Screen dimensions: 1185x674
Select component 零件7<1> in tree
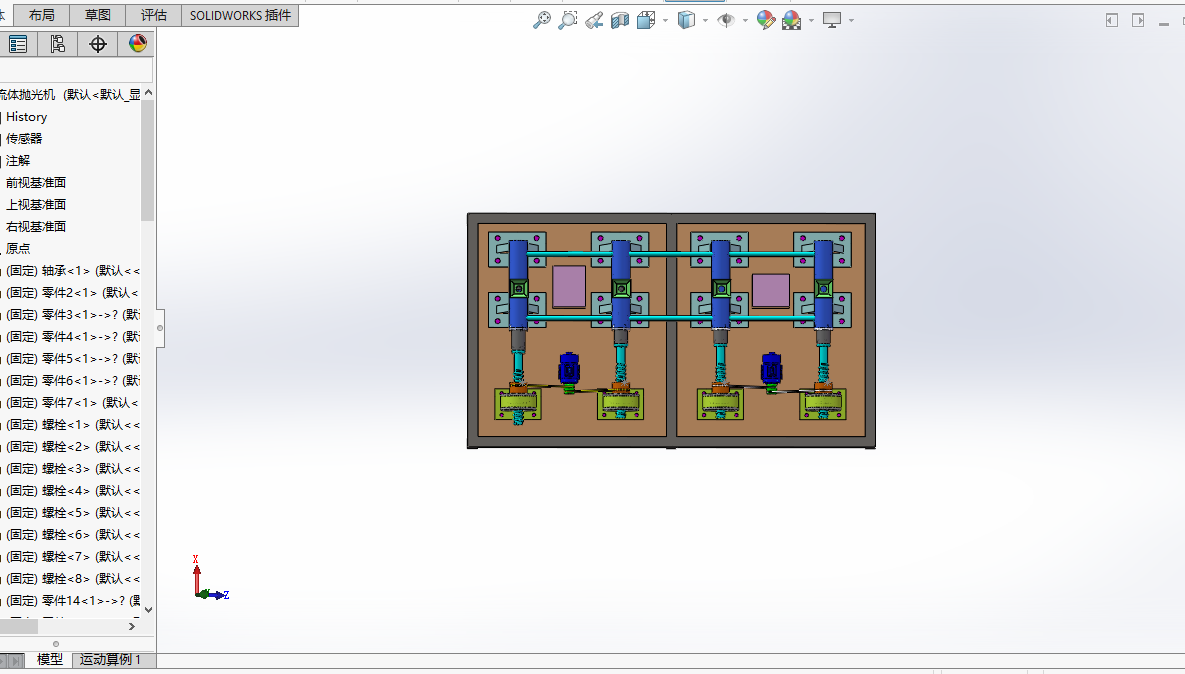point(73,403)
